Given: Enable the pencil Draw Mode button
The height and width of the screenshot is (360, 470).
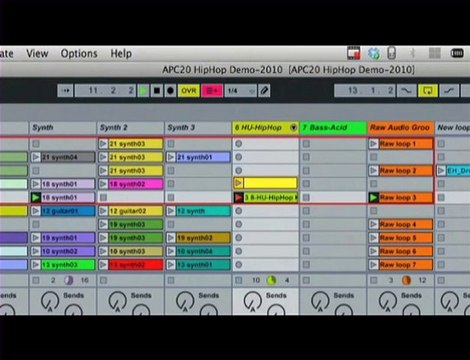Looking at the screenshot, I should [264, 91].
